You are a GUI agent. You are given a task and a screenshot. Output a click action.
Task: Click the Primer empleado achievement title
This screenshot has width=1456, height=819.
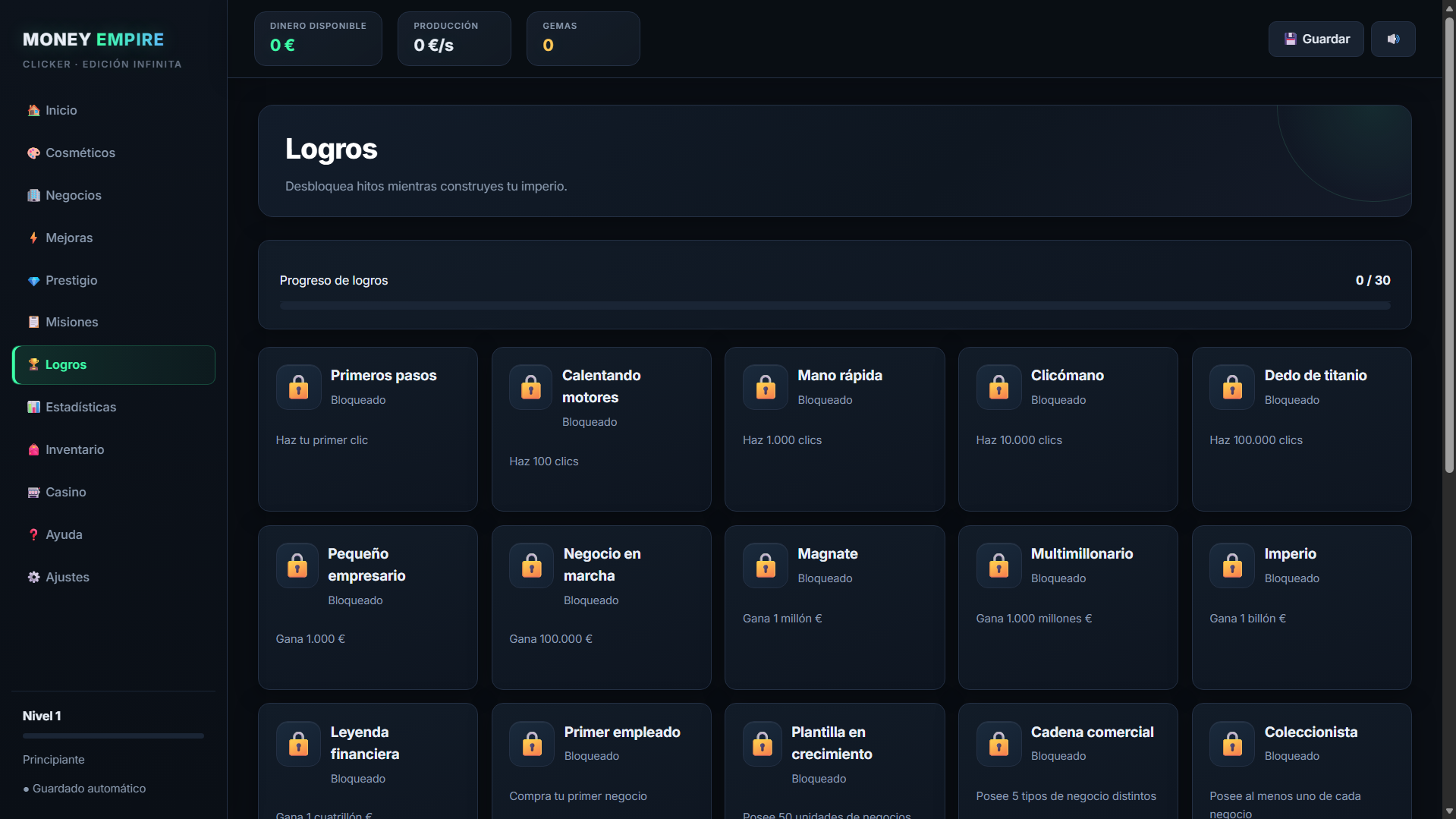coord(621,732)
